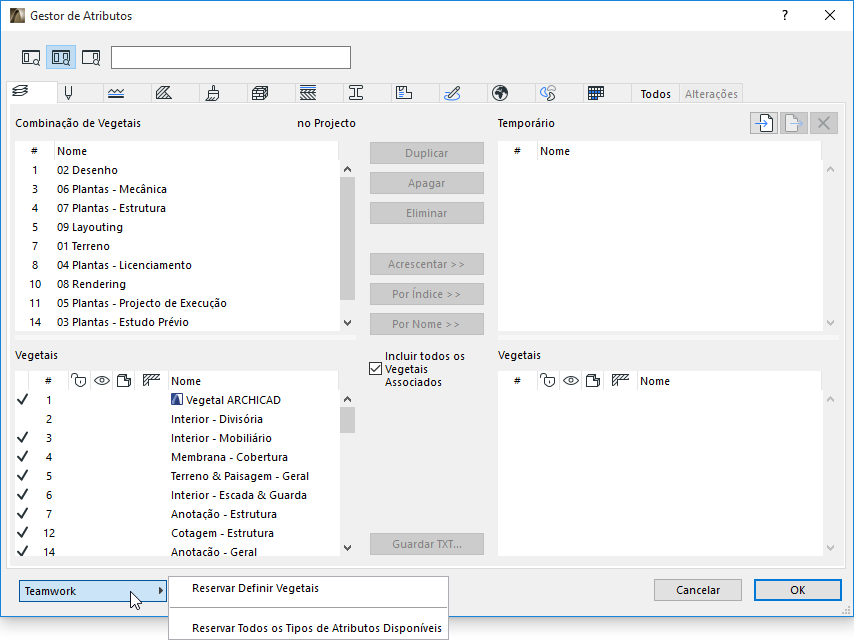
Task: Switch to the Alterações tab
Action: [x=711, y=94]
